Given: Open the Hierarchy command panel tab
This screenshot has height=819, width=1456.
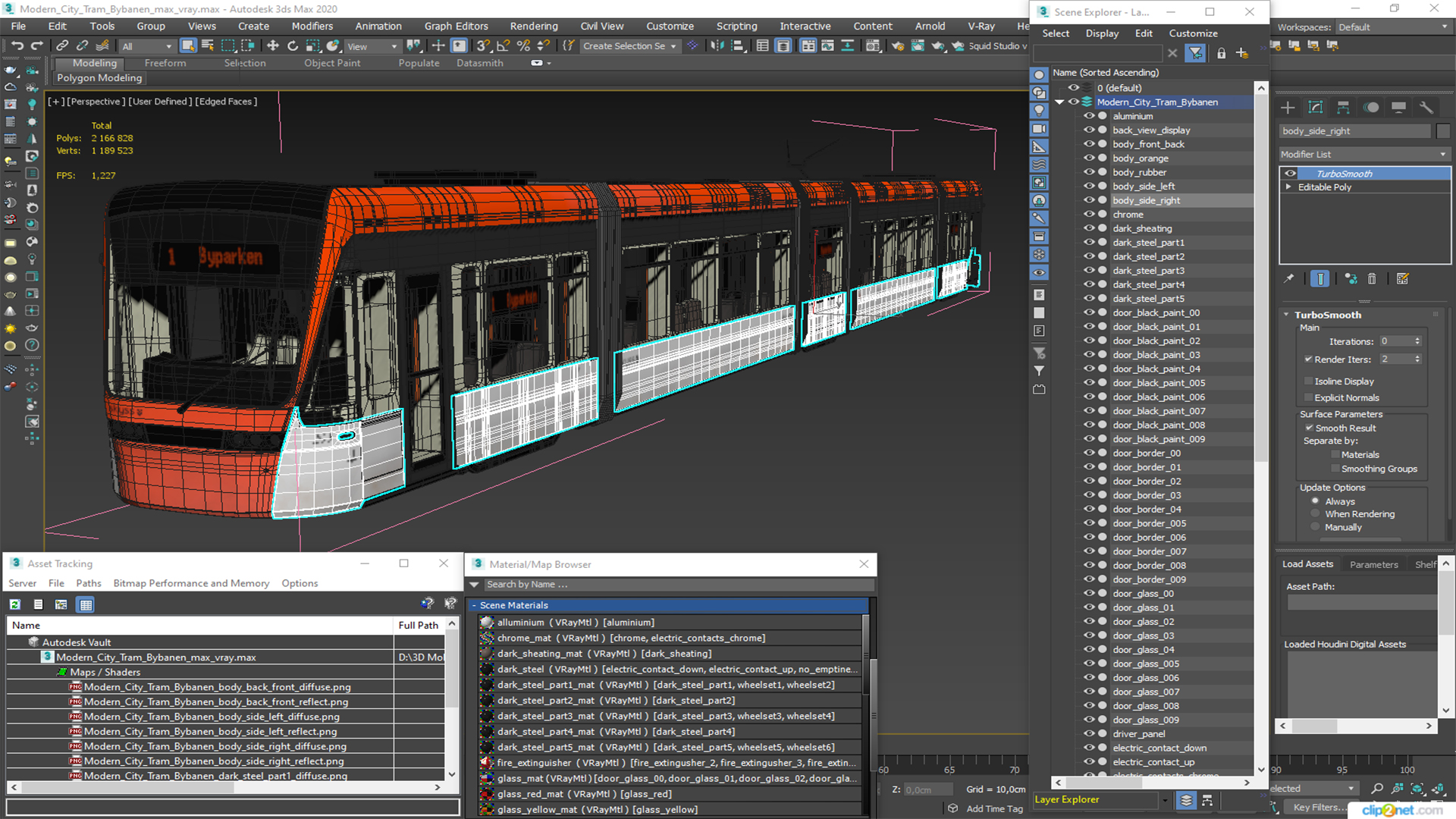Looking at the screenshot, I should (1343, 108).
